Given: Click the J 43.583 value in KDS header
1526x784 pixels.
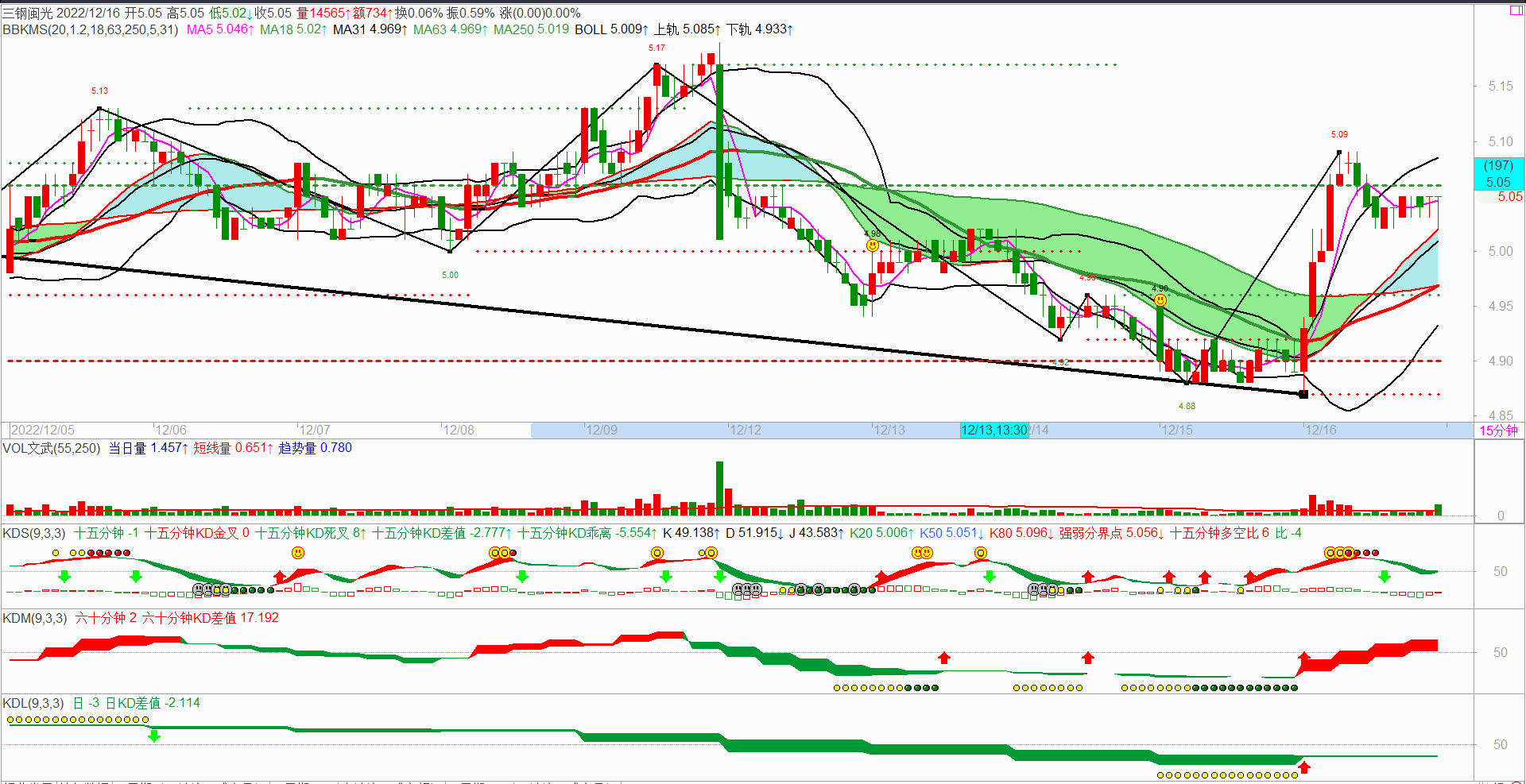Looking at the screenshot, I should [816, 533].
